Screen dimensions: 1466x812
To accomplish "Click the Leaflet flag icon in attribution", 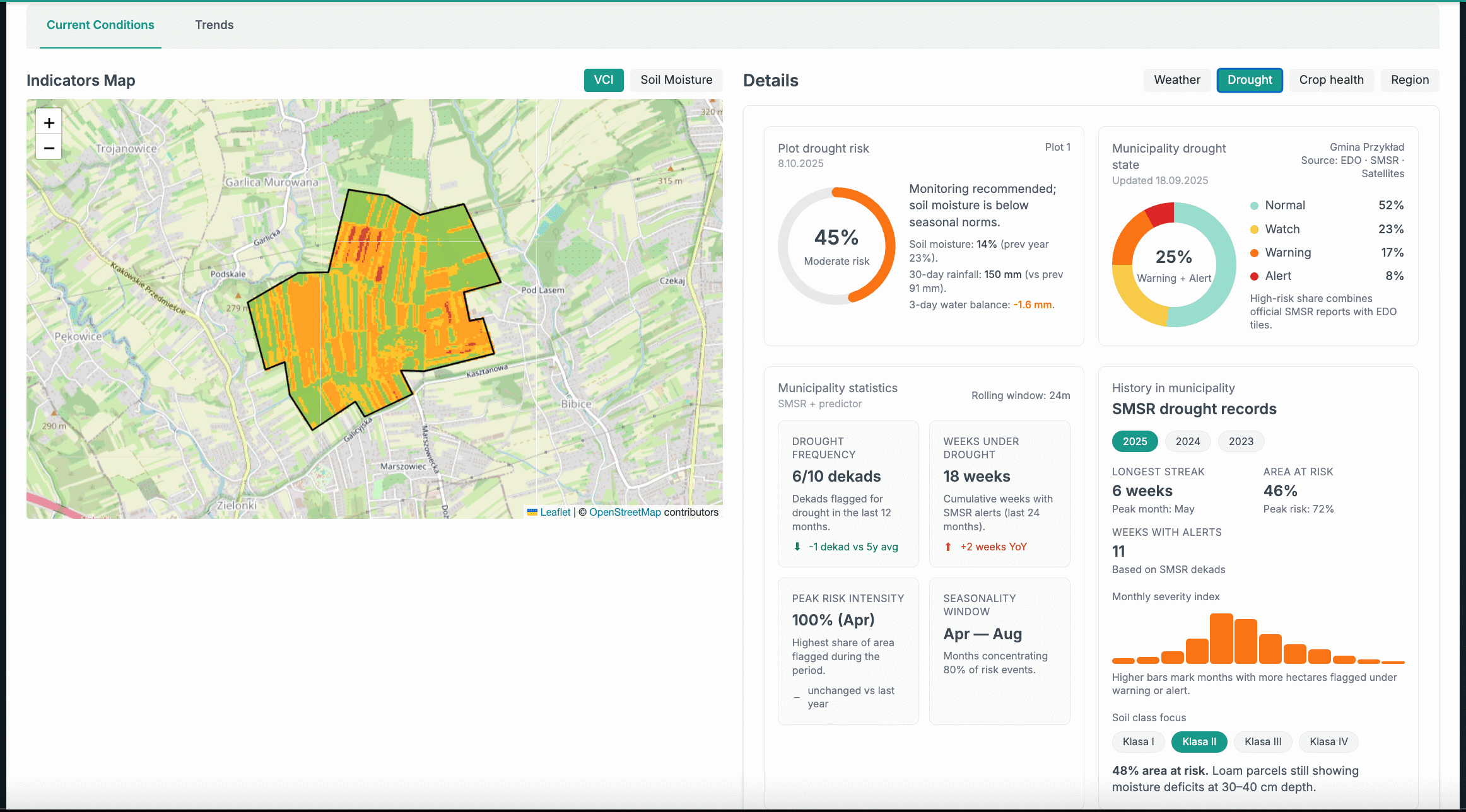I will (x=532, y=512).
